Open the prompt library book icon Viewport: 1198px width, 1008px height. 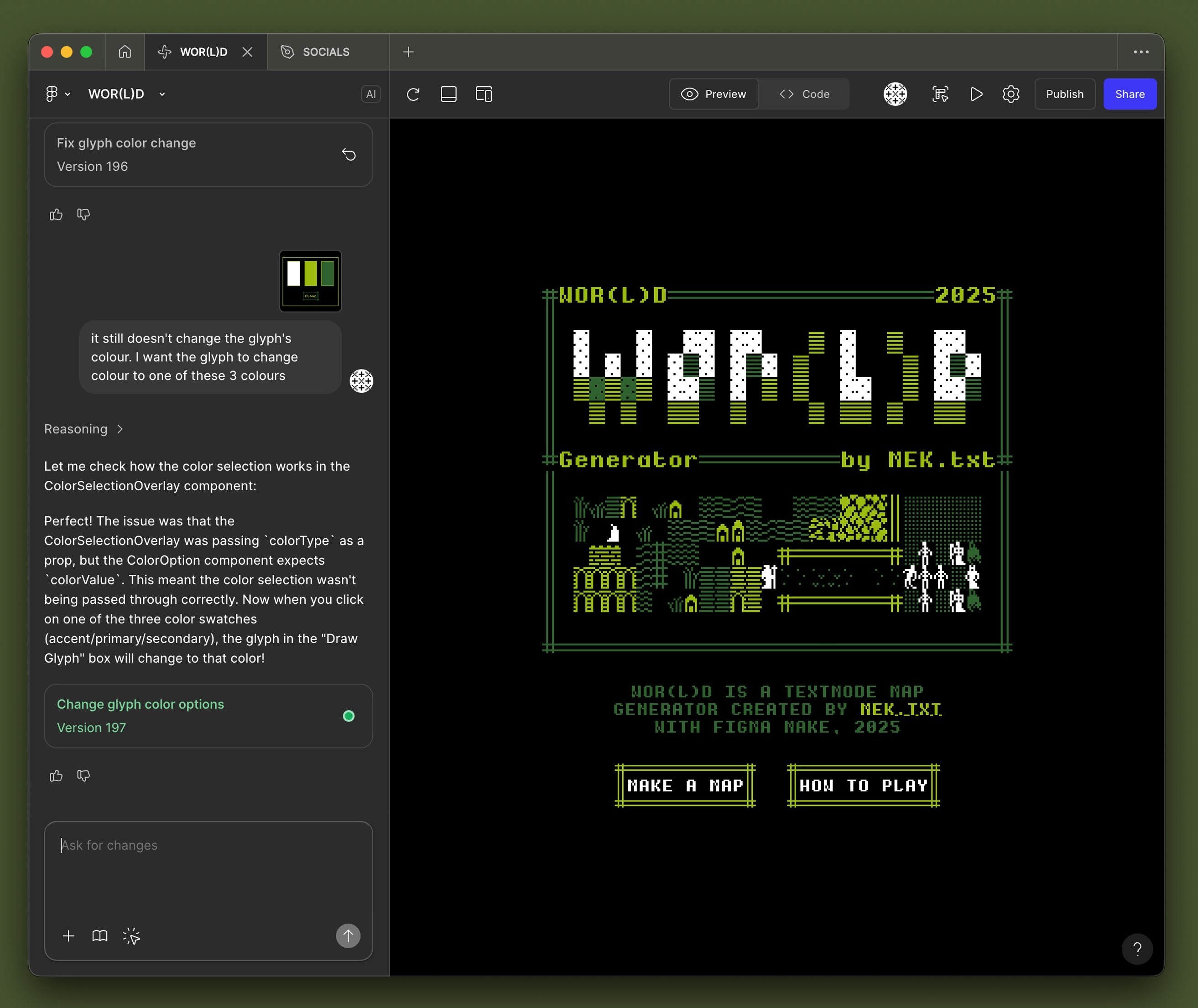coord(99,936)
